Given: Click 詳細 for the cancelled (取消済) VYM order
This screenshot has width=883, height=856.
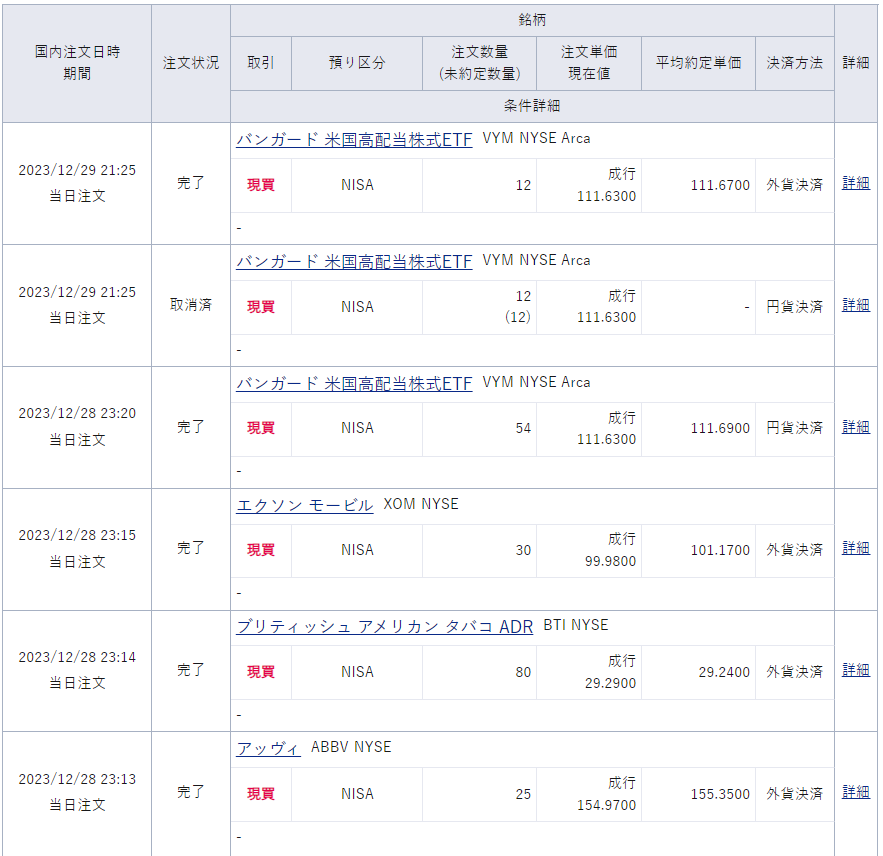Looking at the screenshot, I should point(856,305).
